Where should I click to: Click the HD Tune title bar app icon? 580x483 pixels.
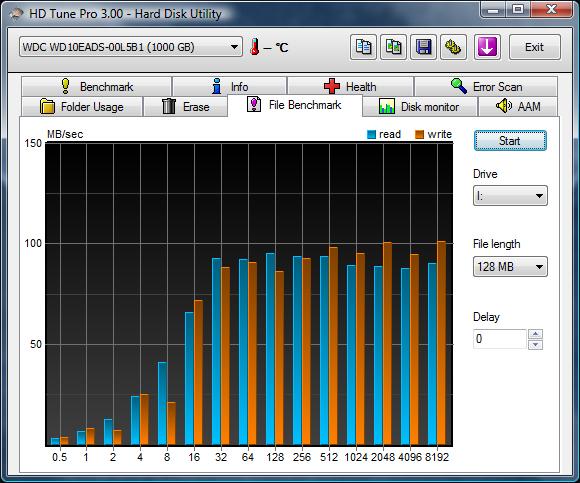coord(16,14)
